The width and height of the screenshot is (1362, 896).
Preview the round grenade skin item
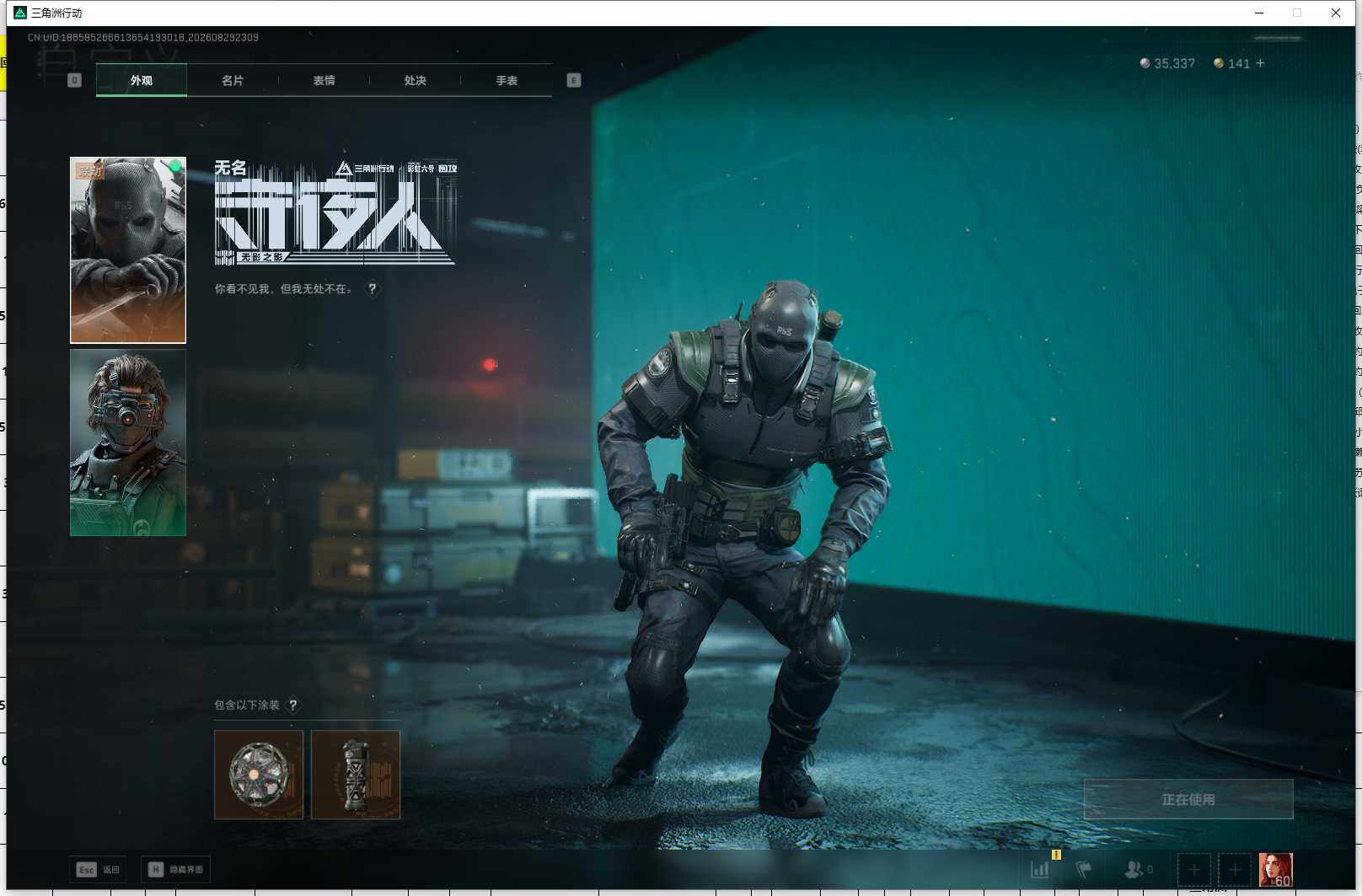pos(259,775)
